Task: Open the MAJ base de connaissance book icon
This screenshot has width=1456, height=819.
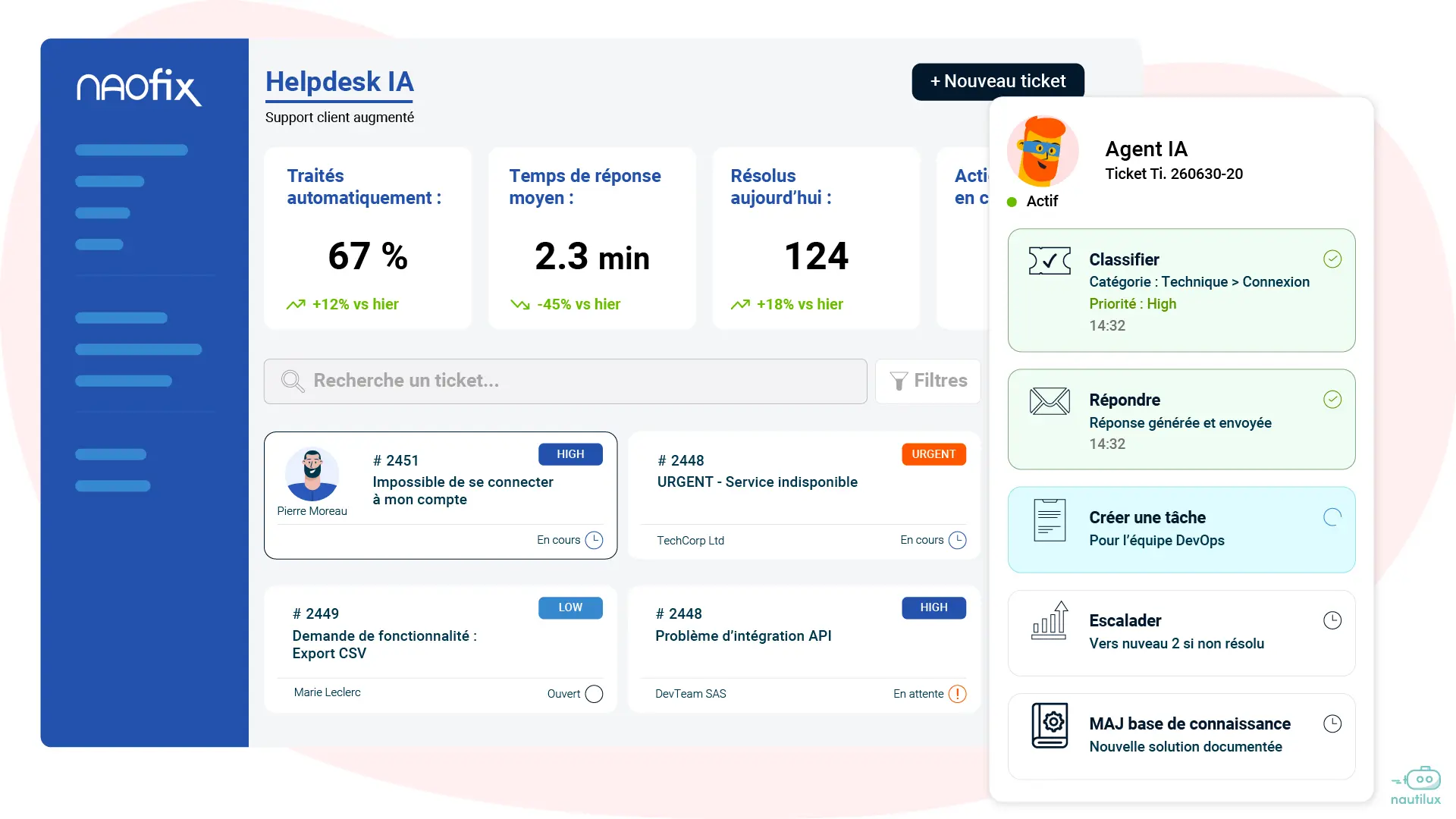Action: point(1050,725)
